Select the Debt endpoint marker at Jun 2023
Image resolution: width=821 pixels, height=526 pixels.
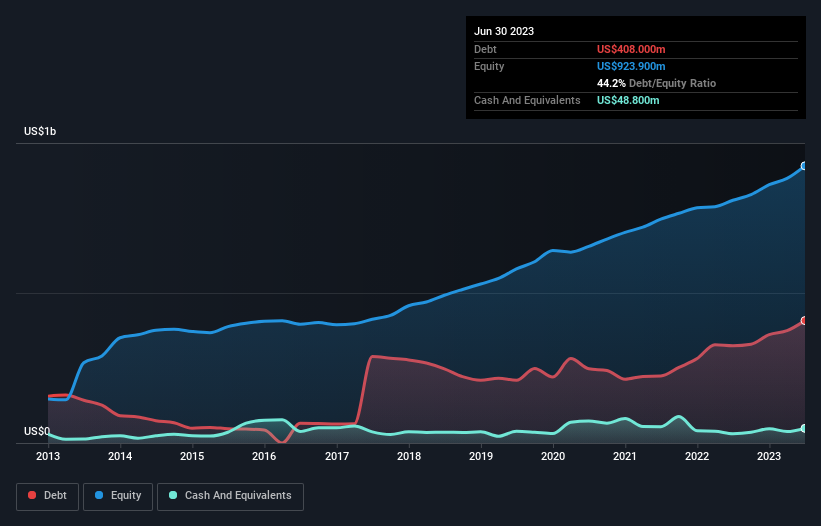pos(804,320)
